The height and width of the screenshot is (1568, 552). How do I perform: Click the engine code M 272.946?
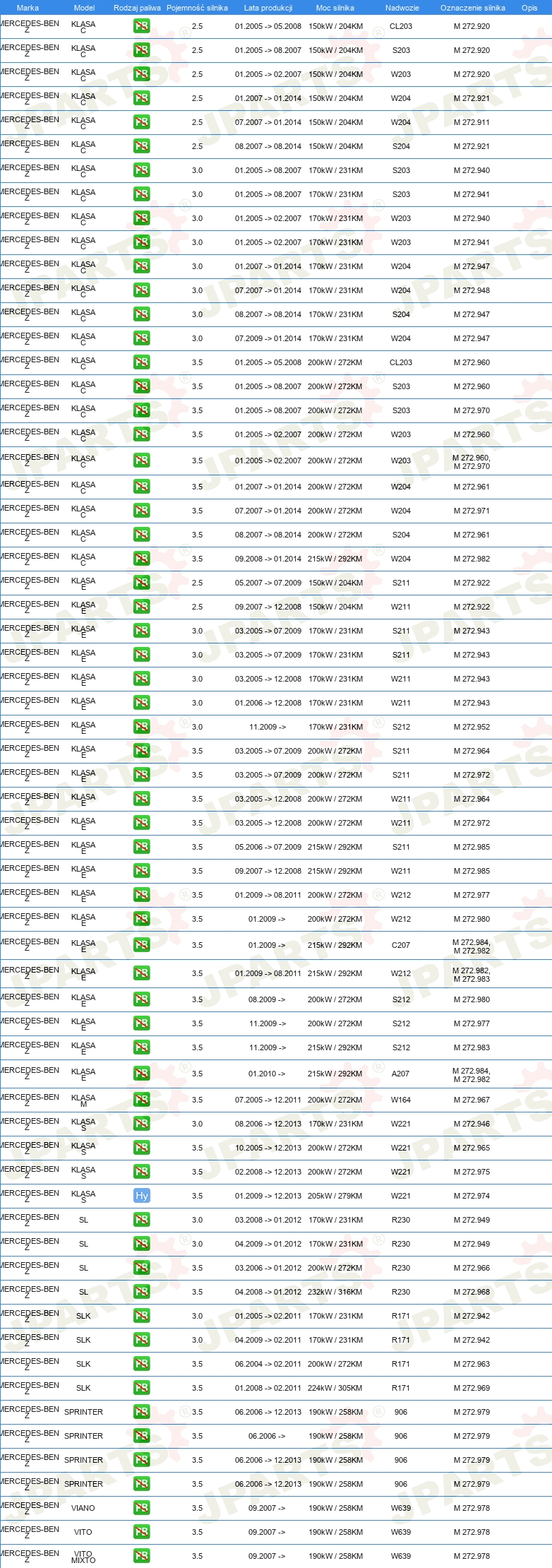[x=472, y=1124]
